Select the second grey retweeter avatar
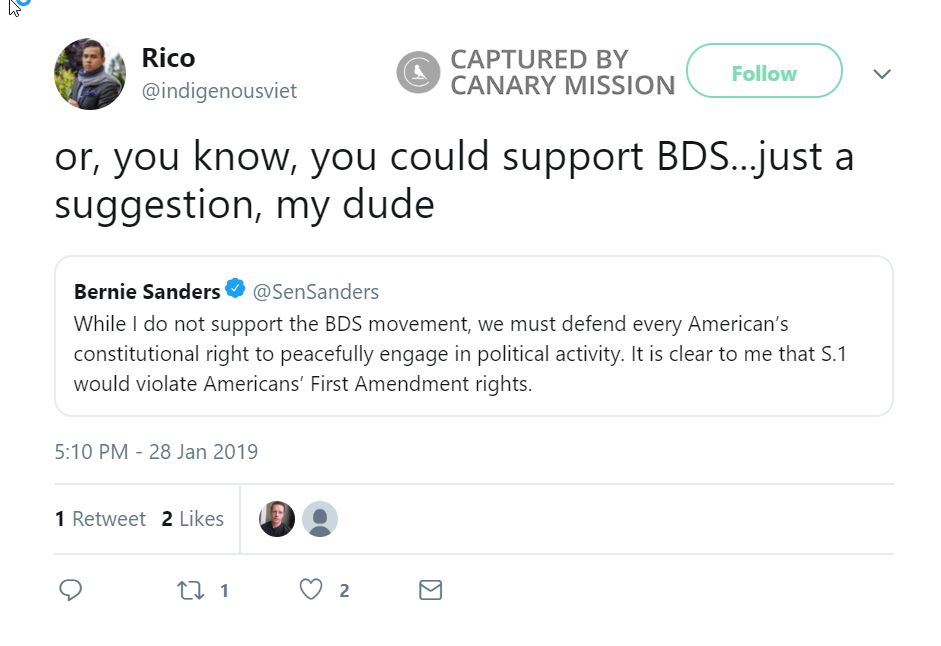941x646 pixels. pyautogui.click(x=320, y=518)
